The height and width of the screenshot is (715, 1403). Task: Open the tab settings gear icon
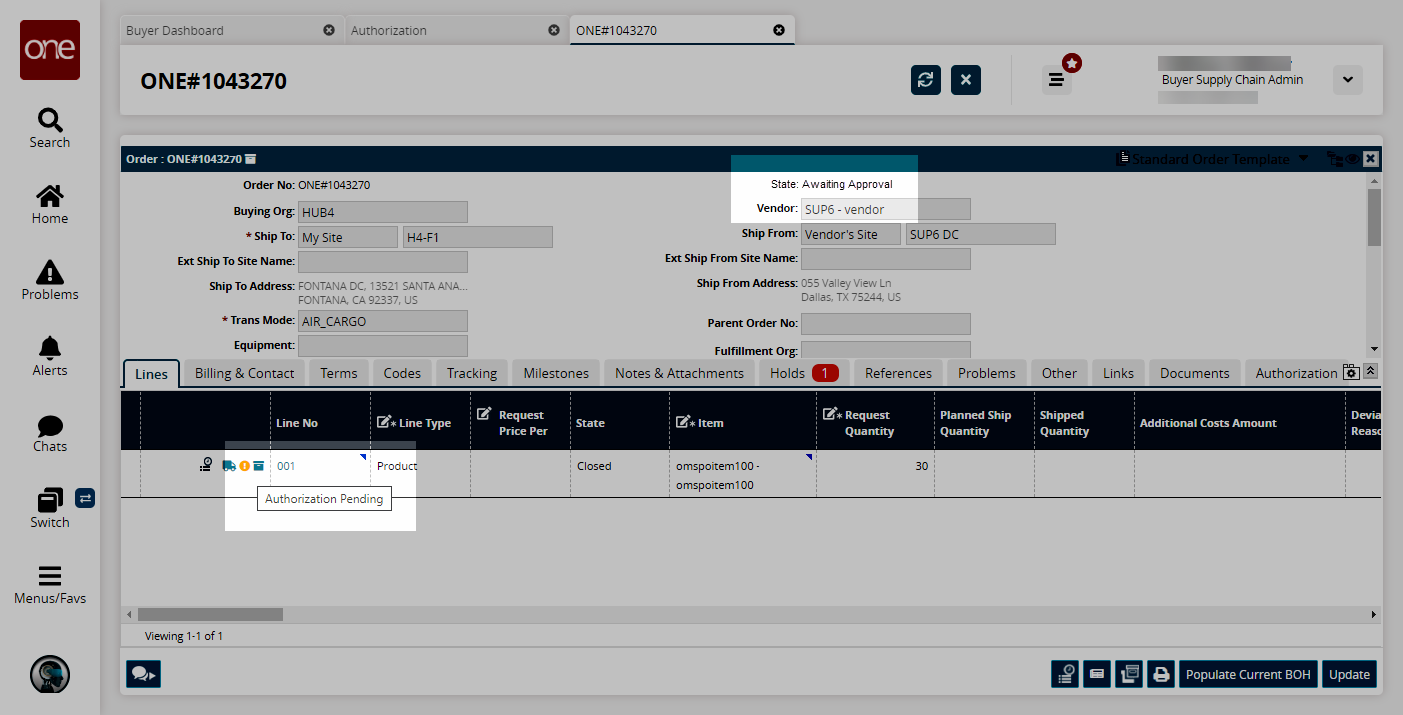[x=1351, y=372]
